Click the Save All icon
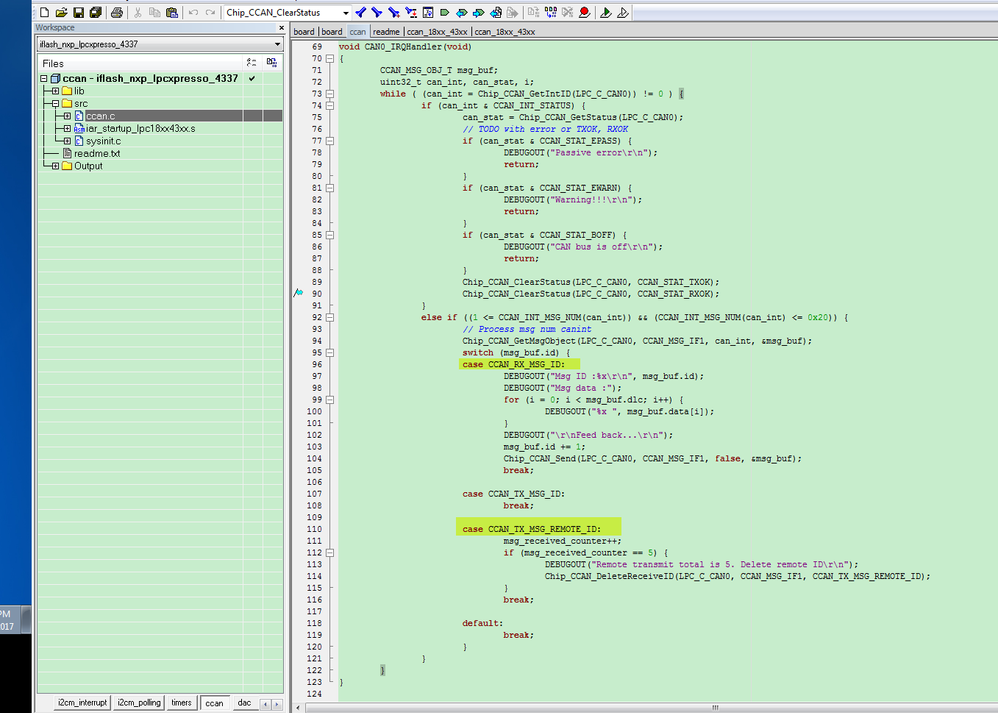Viewport: 998px width, 713px height. [95, 12]
